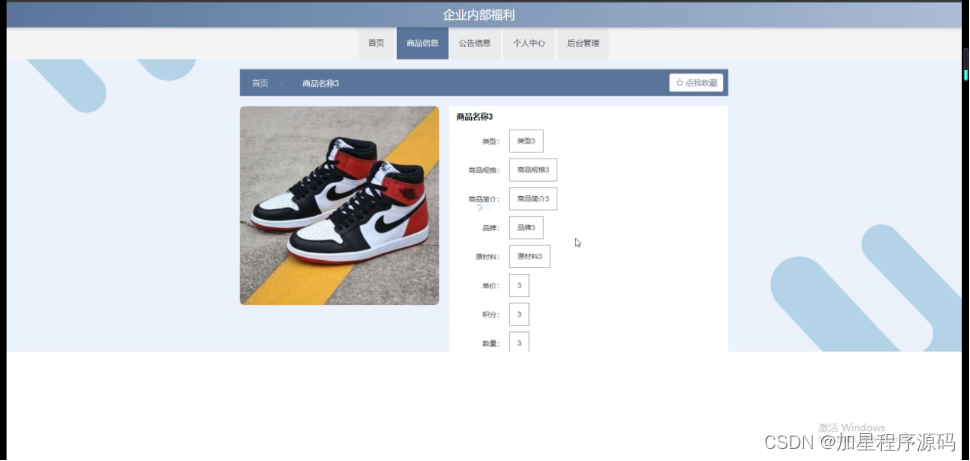Click the 数量 field label
This screenshot has width=970, height=461.
[x=491, y=343]
